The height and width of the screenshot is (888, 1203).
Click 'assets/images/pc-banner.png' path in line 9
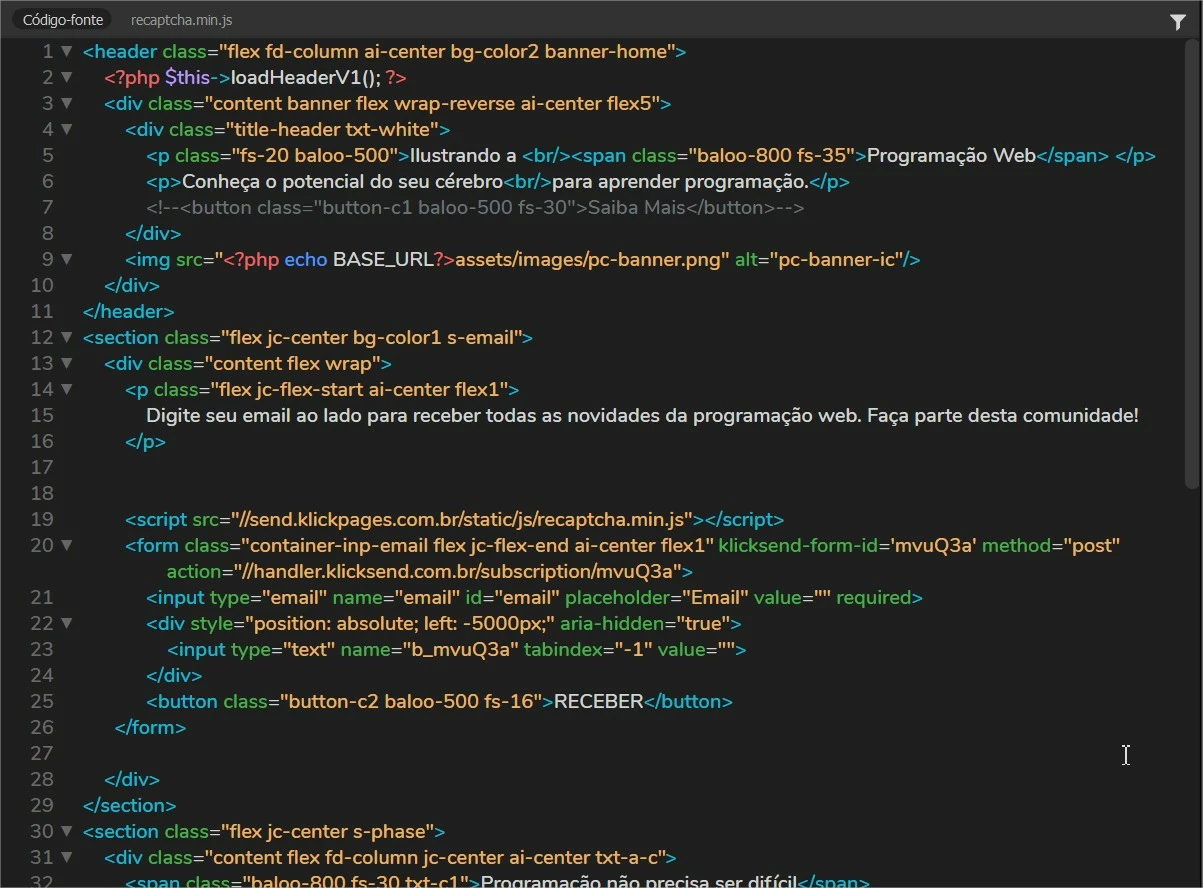point(590,259)
